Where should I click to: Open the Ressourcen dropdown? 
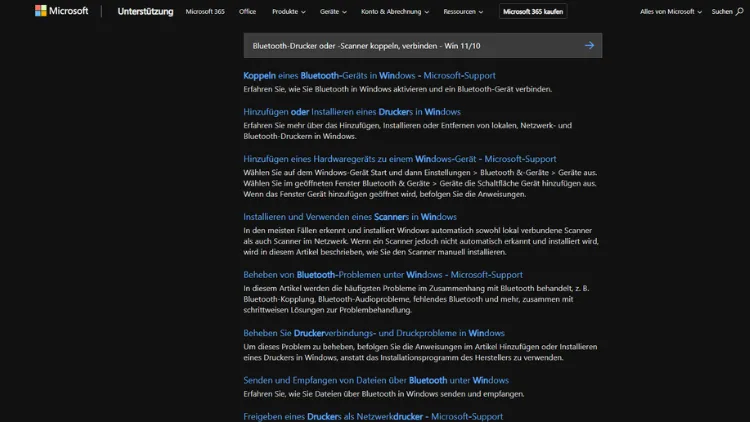point(465,12)
